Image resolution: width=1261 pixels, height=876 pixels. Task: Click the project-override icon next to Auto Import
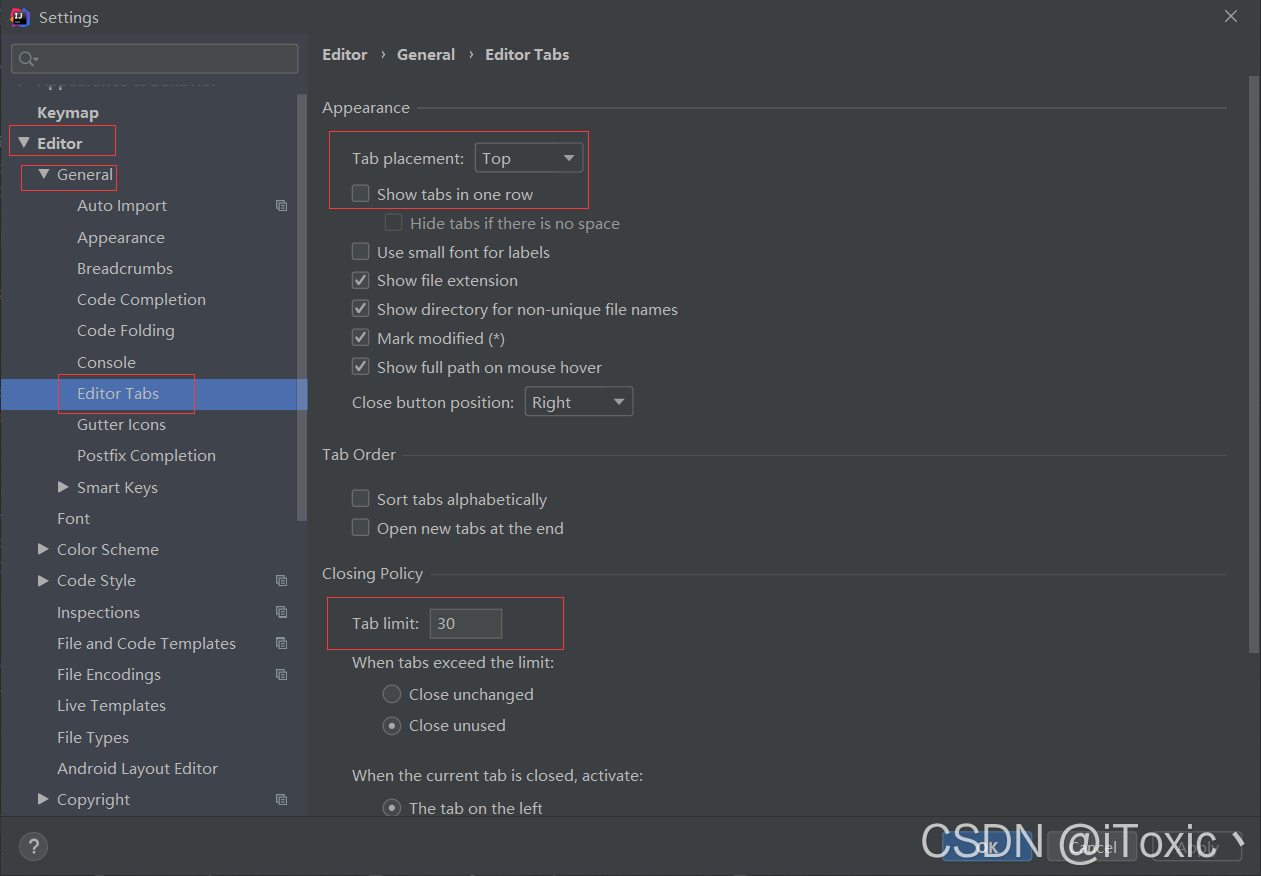[281, 205]
